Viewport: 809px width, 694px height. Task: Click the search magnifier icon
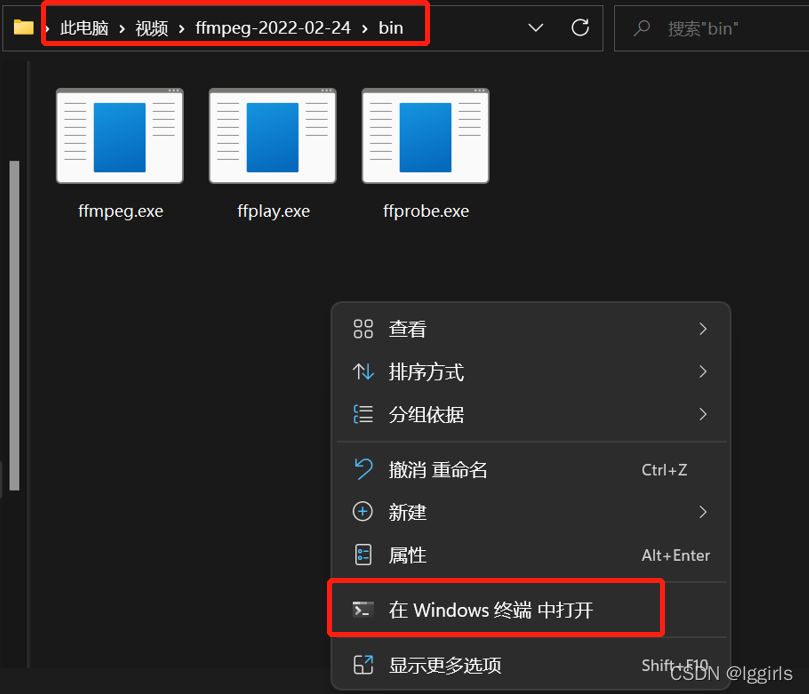coord(641,28)
